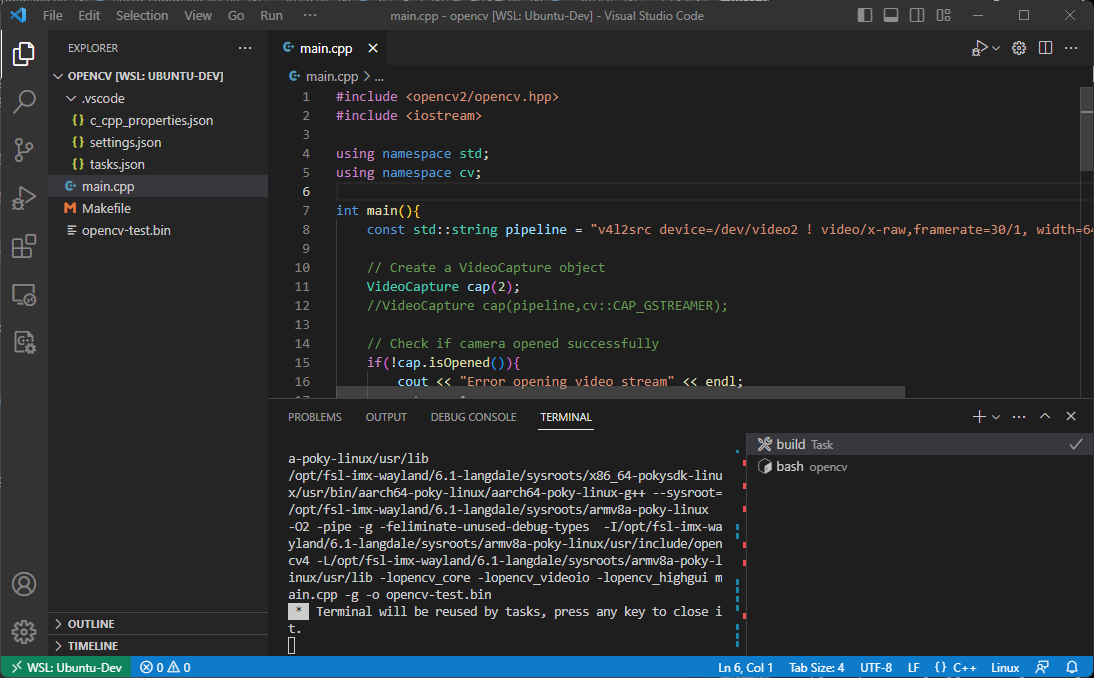Select the main.cpp editor tab

pos(326,48)
